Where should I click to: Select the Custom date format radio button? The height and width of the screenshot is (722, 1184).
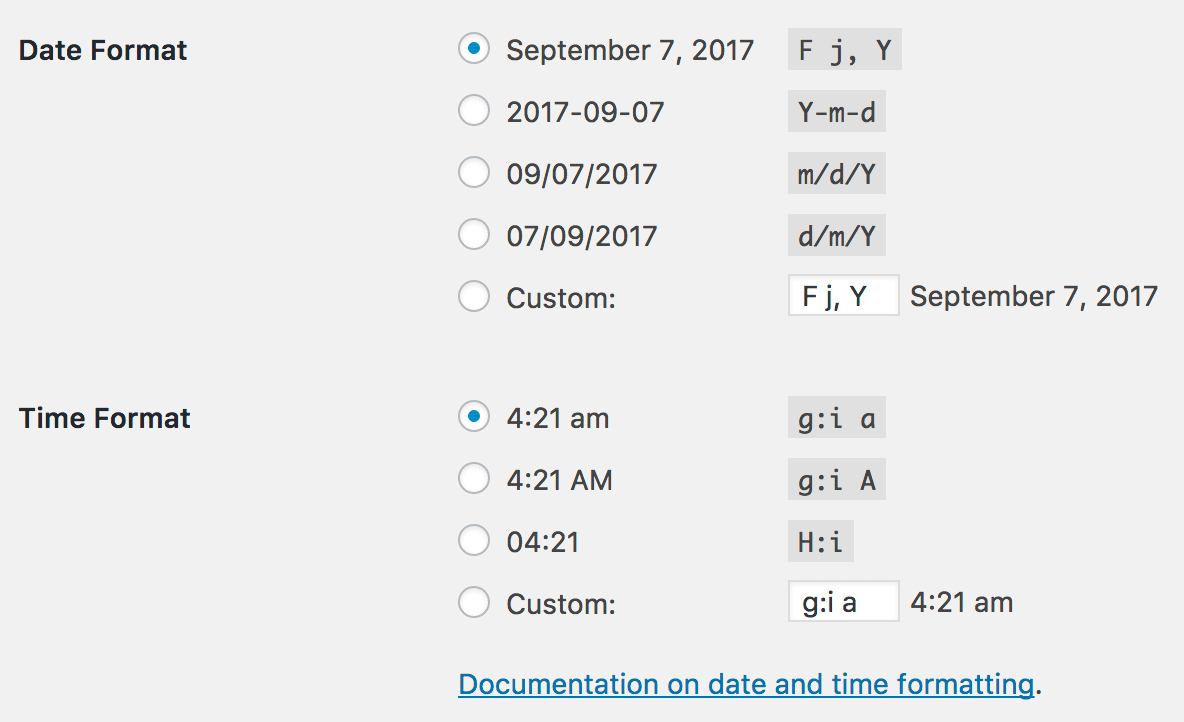pos(474,297)
